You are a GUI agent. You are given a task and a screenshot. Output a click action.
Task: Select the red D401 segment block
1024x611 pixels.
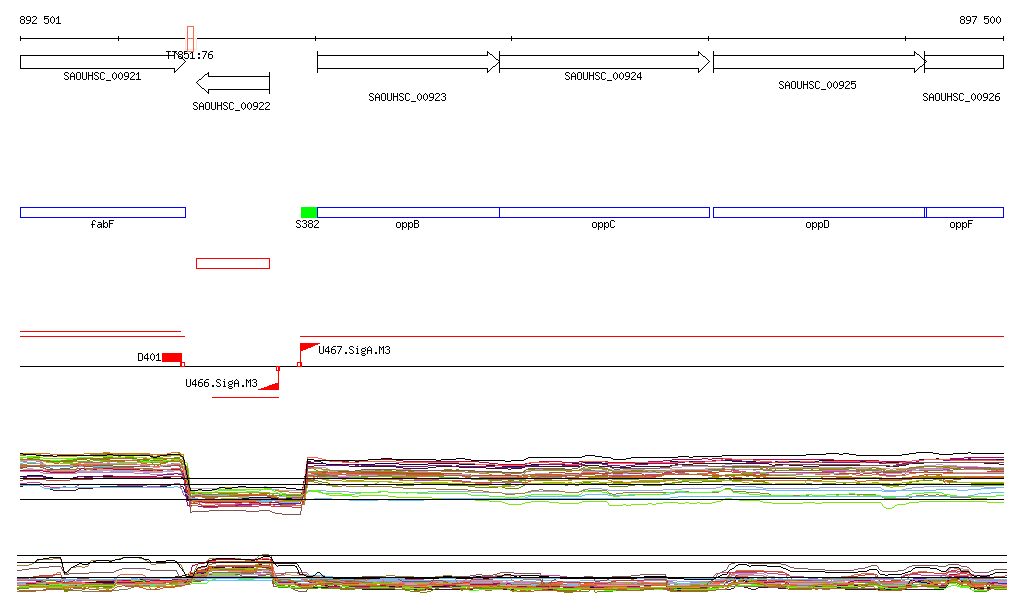[x=172, y=357]
